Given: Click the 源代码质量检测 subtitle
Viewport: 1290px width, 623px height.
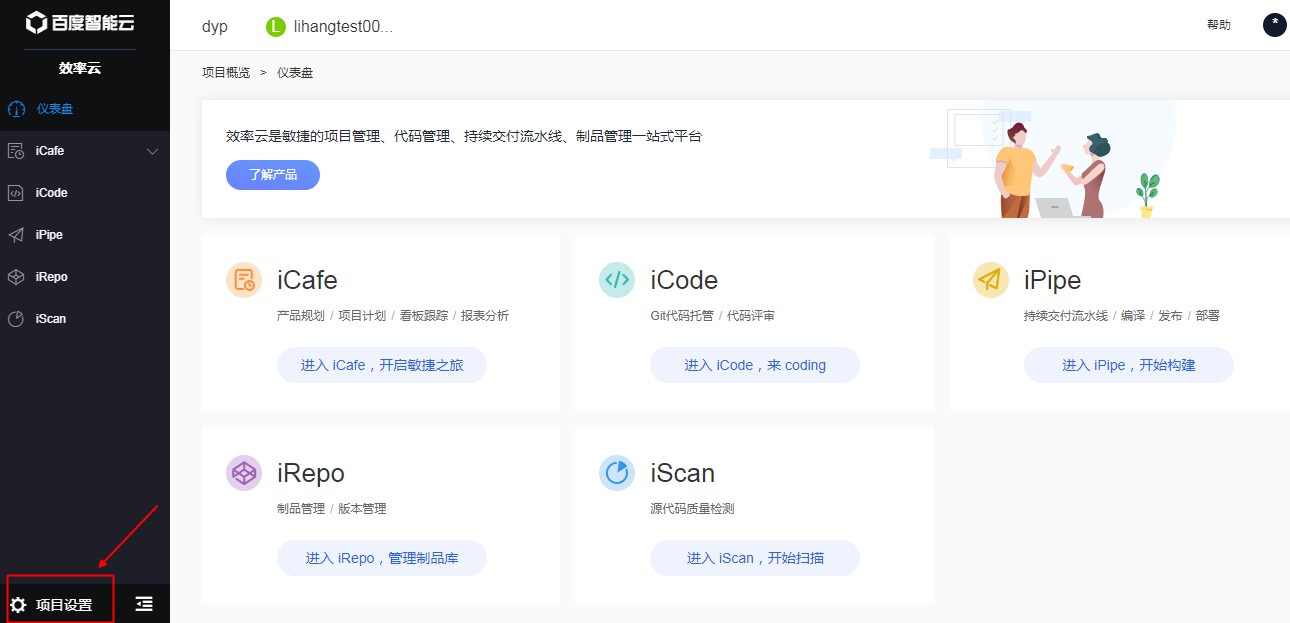Looking at the screenshot, I should [x=693, y=509].
